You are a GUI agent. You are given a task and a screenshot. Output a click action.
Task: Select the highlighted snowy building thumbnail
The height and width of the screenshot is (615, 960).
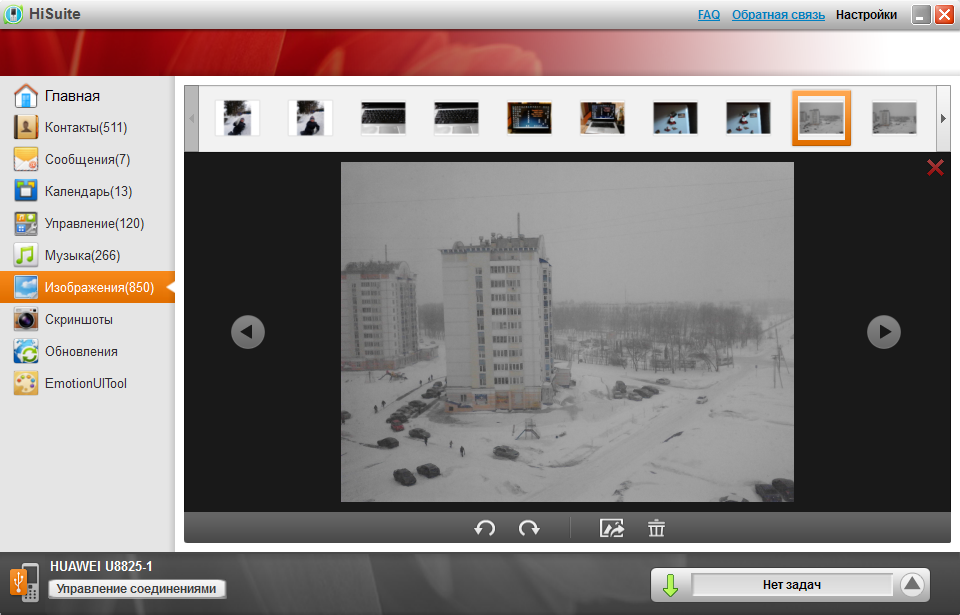[822, 118]
